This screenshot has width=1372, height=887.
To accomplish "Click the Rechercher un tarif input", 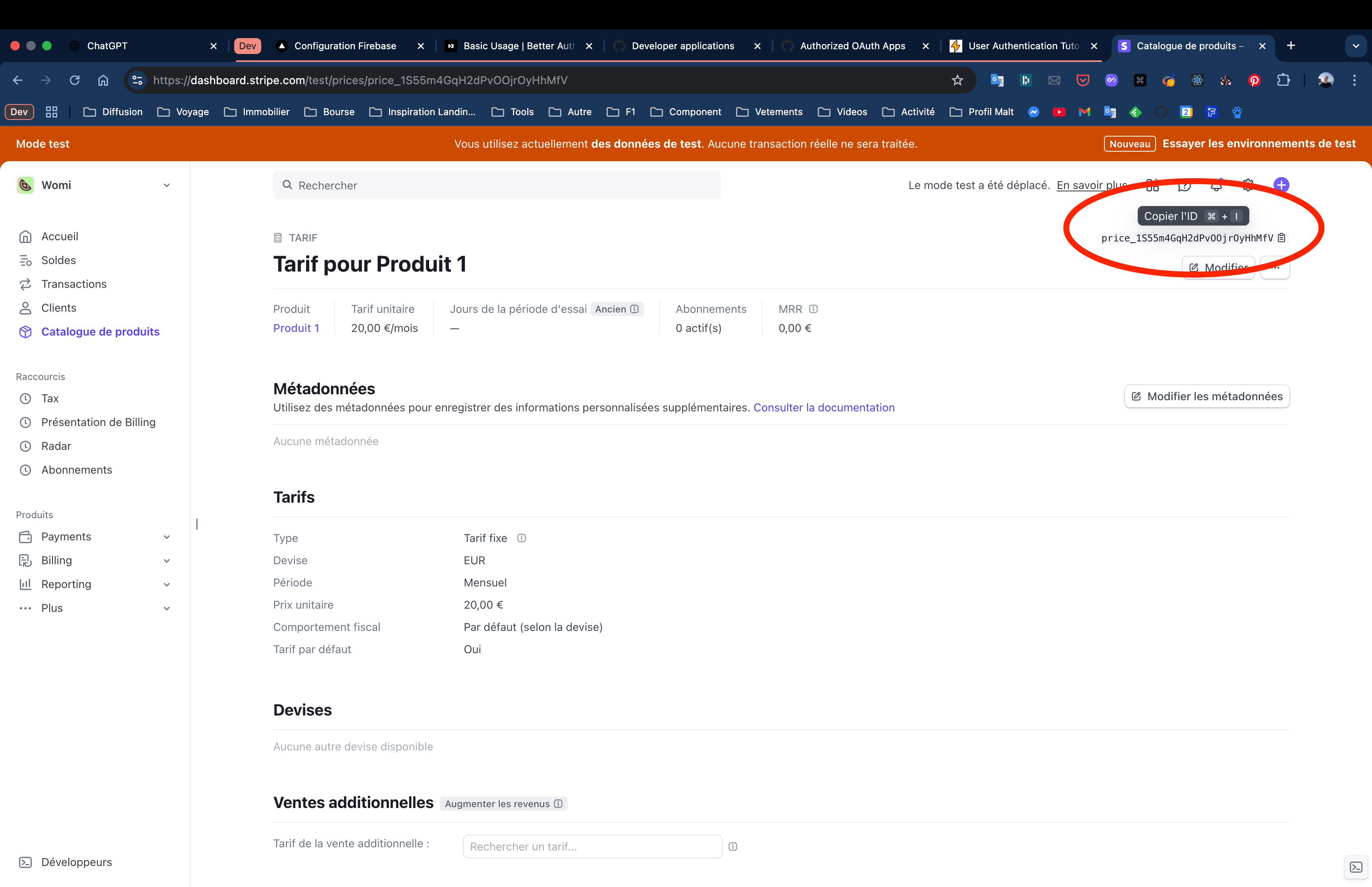I will 592,846.
